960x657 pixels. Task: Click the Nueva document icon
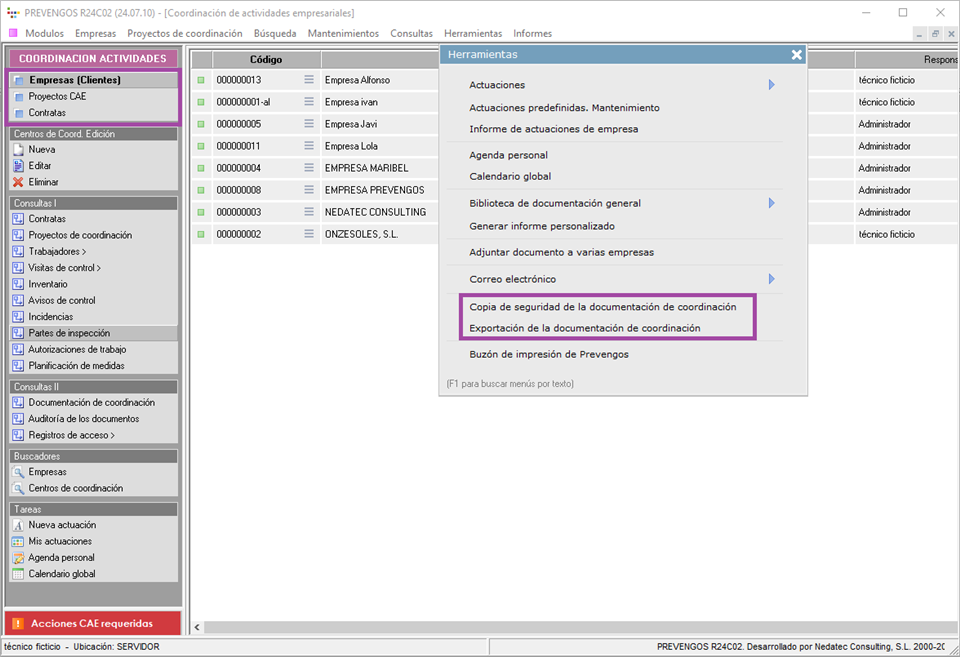[x=19, y=149]
